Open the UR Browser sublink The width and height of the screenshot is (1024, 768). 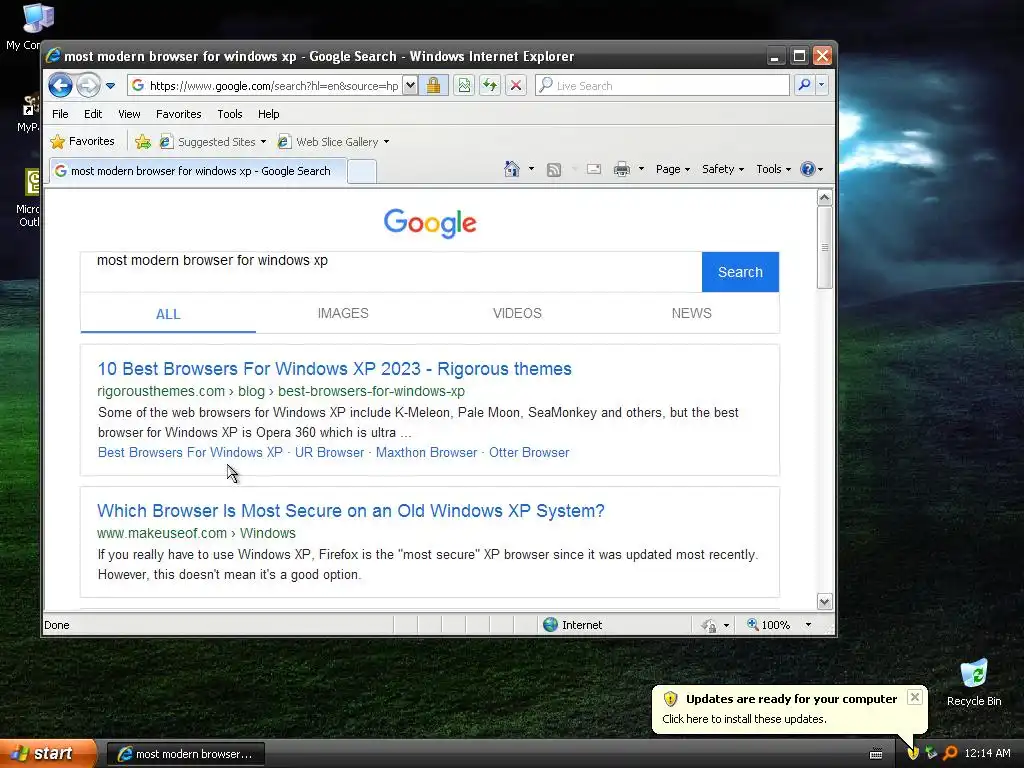pyautogui.click(x=329, y=453)
